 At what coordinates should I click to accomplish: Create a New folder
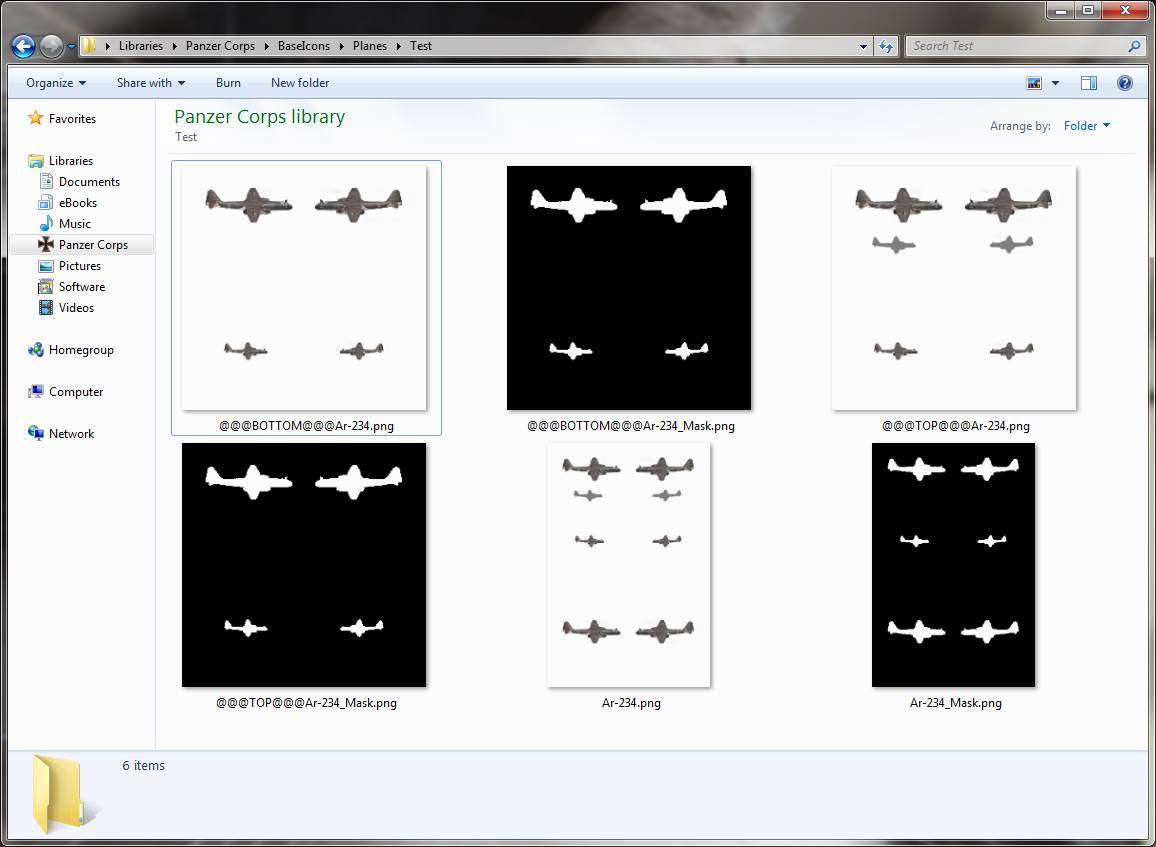pyautogui.click(x=300, y=82)
